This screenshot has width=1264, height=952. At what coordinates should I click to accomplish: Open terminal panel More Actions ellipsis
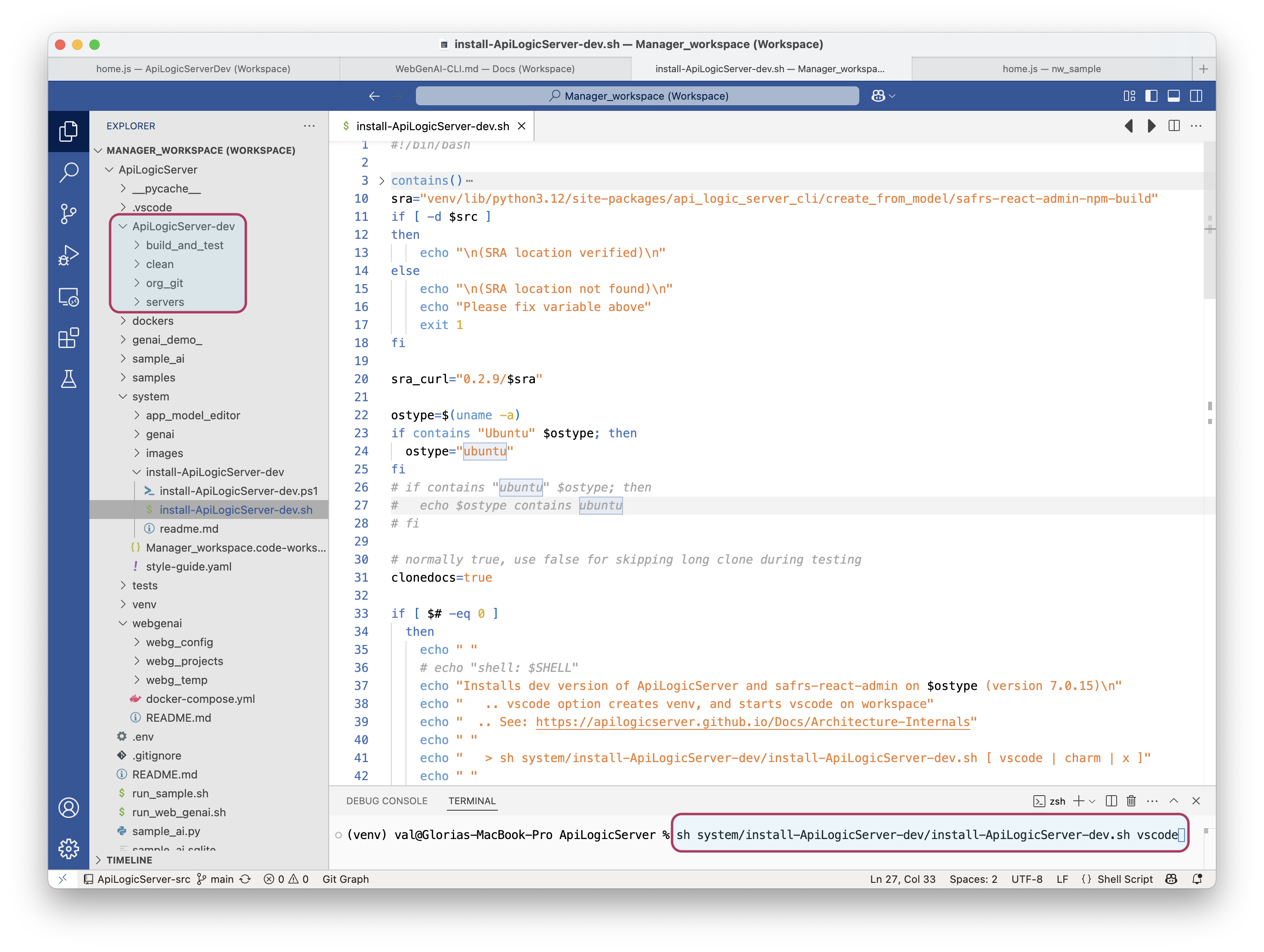coord(1152,801)
